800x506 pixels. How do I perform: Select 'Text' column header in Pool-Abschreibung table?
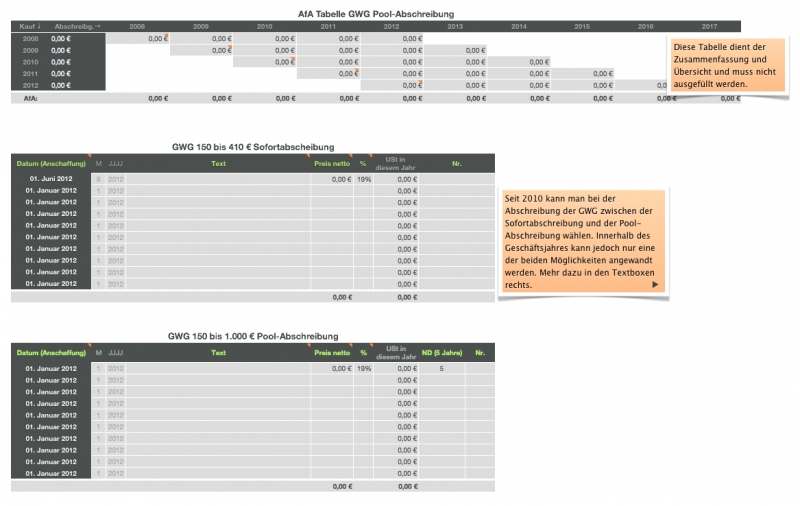point(218,352)
